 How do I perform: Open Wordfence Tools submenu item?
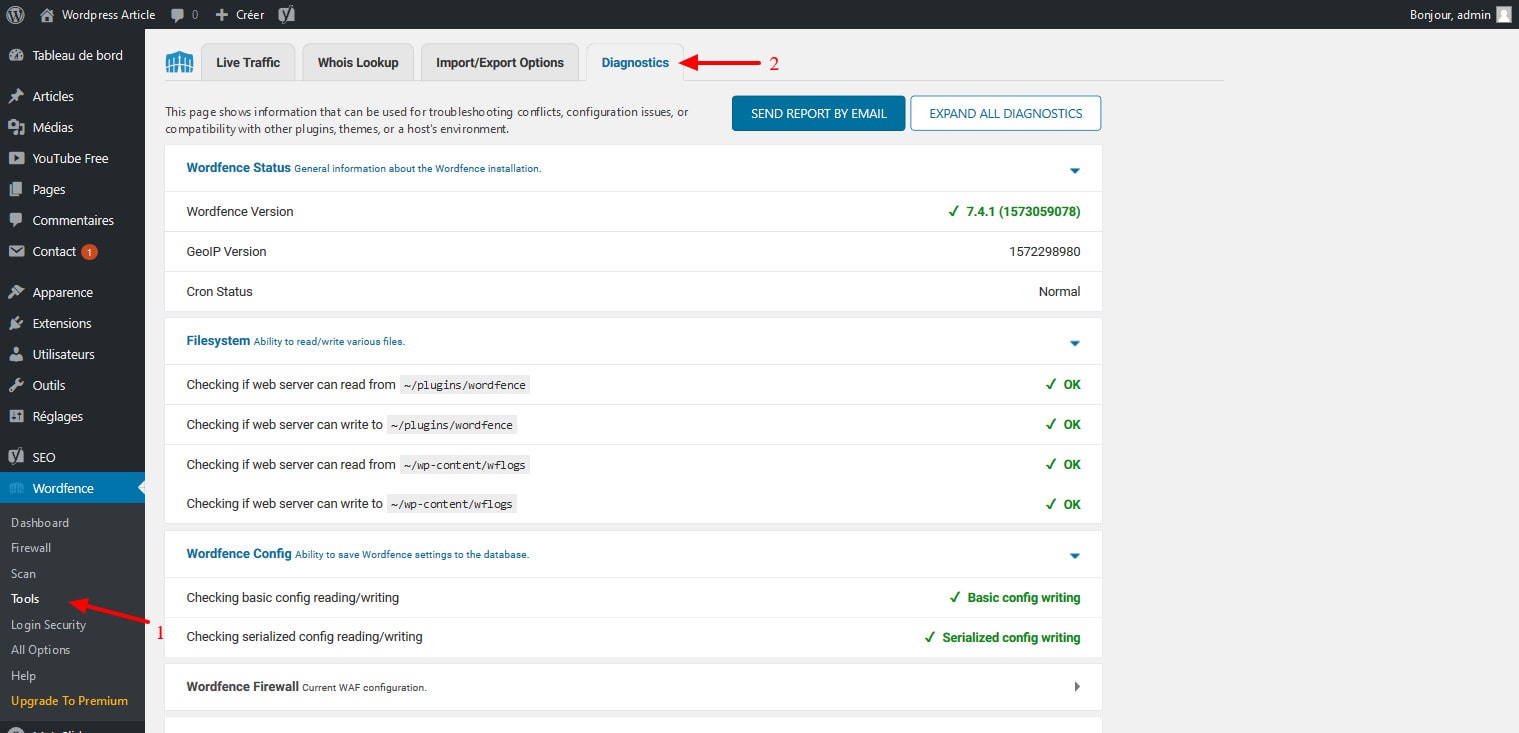25,599
